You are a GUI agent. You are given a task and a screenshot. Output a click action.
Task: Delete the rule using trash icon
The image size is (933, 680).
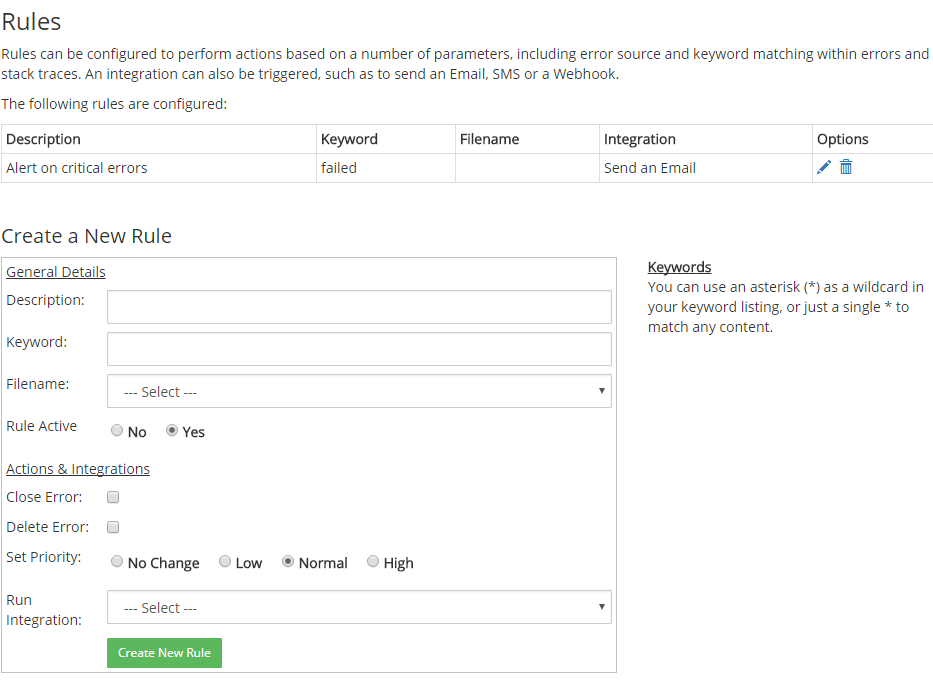[x=846, y=167]
